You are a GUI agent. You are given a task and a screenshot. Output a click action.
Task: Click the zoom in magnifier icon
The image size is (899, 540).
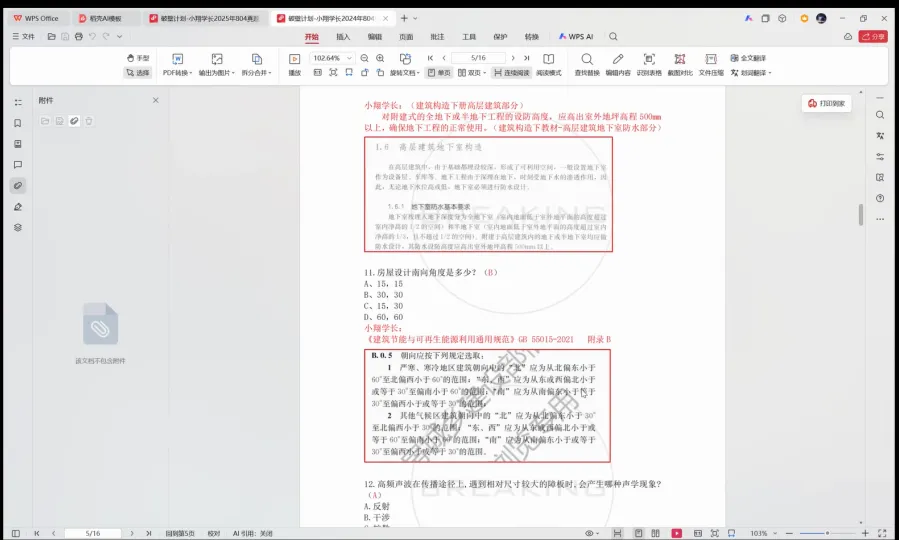tap(380, 58)
